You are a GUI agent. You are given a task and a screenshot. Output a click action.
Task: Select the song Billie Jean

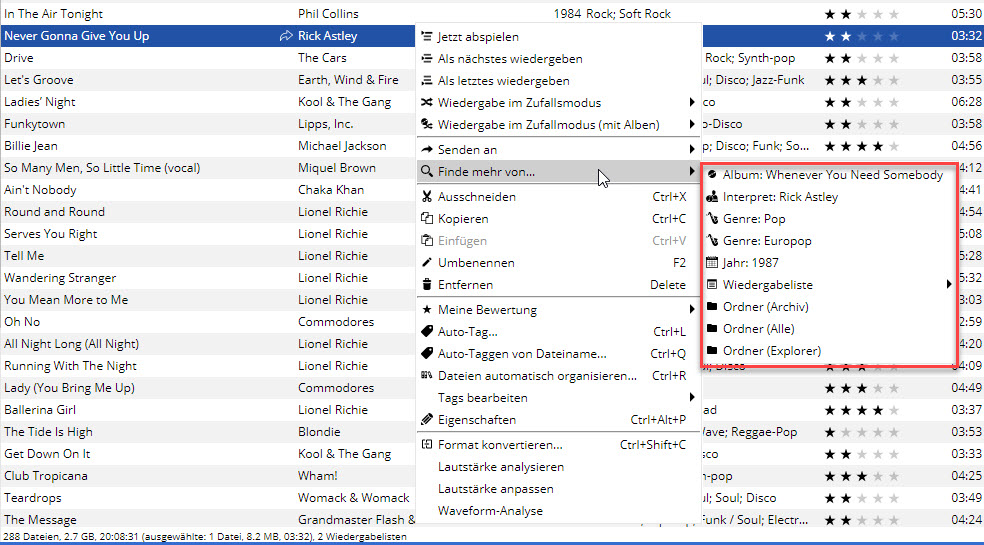coord(31,146)
